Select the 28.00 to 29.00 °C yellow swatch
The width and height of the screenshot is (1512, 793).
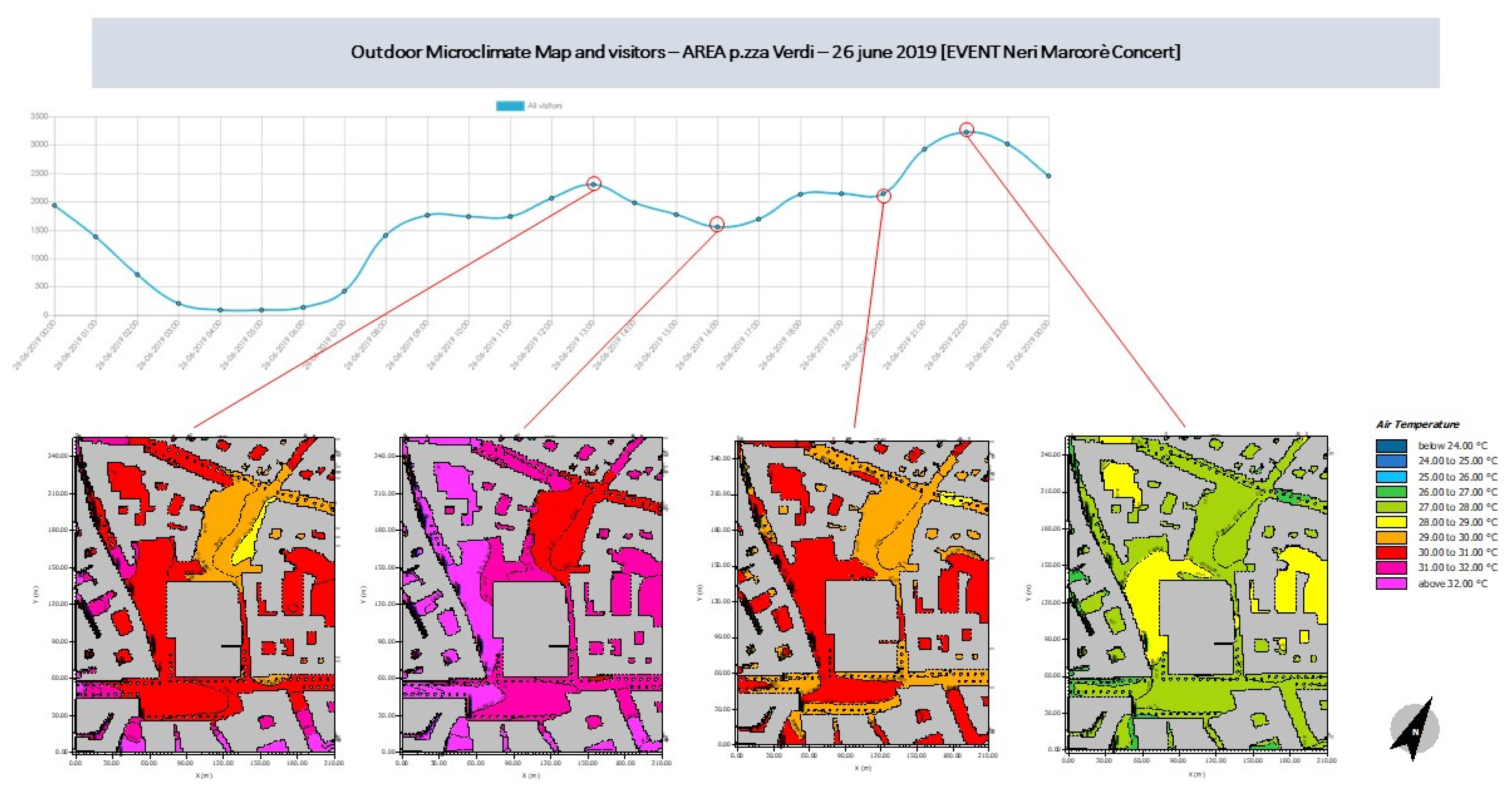(1391, 522)
